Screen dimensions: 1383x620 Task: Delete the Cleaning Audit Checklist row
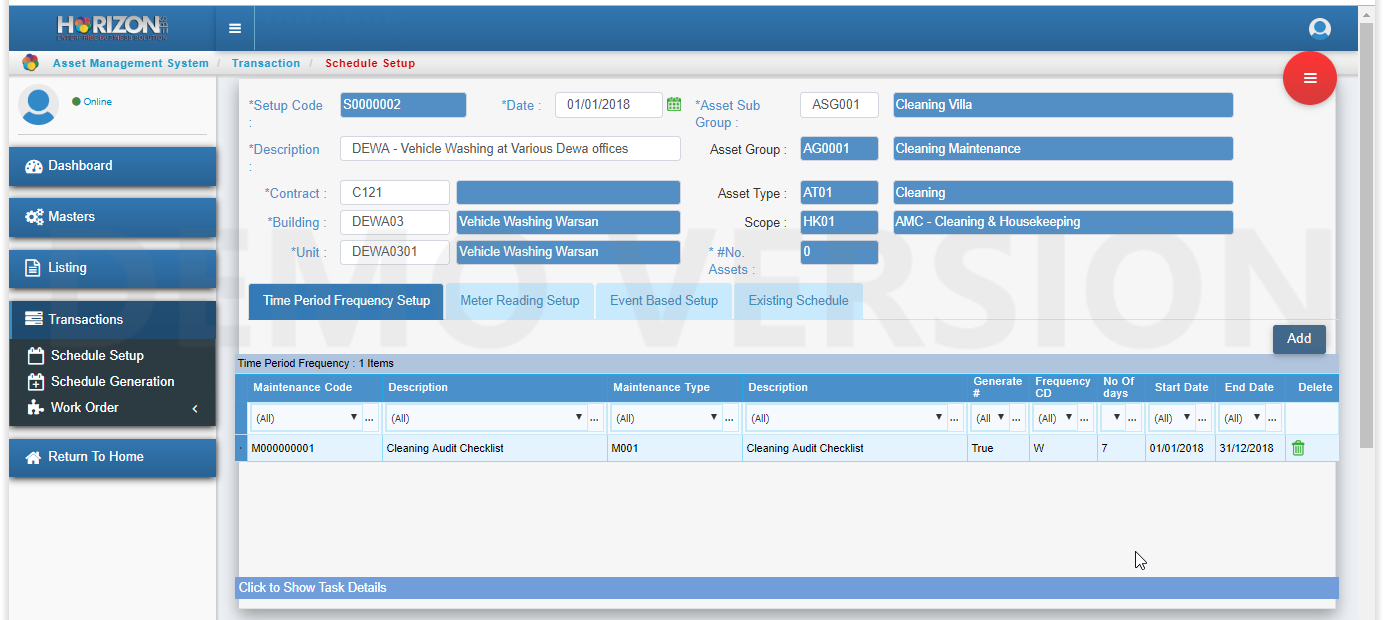(x=1298, y=448)
